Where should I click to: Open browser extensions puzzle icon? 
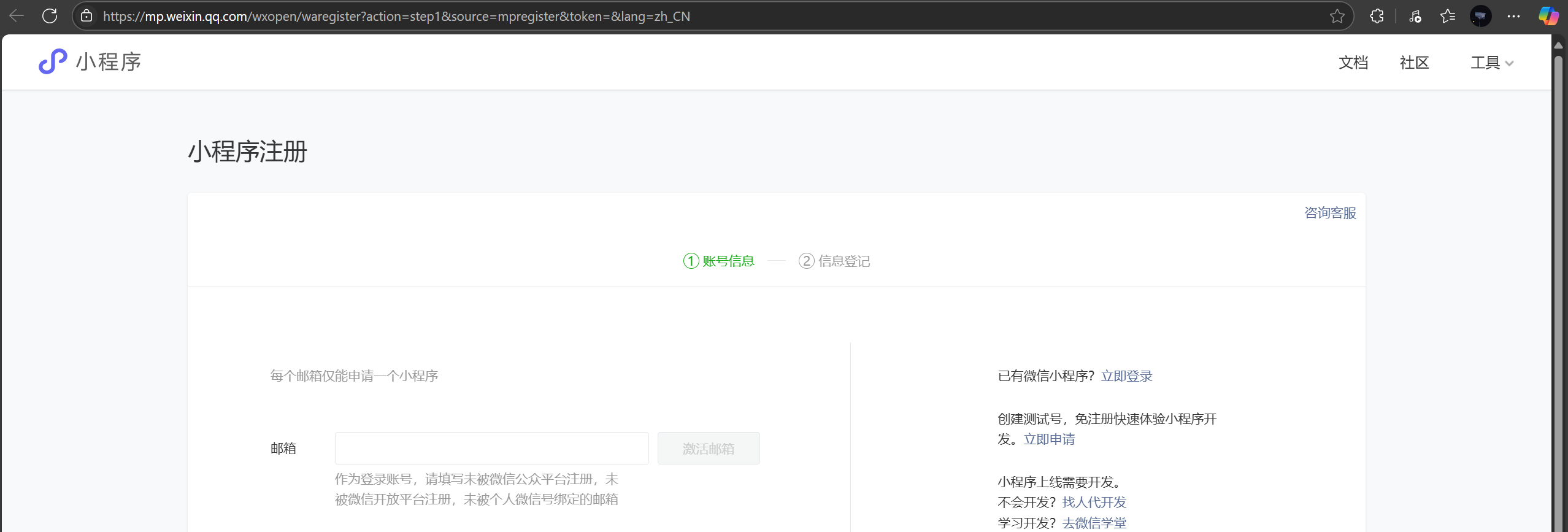[1377, 17]
